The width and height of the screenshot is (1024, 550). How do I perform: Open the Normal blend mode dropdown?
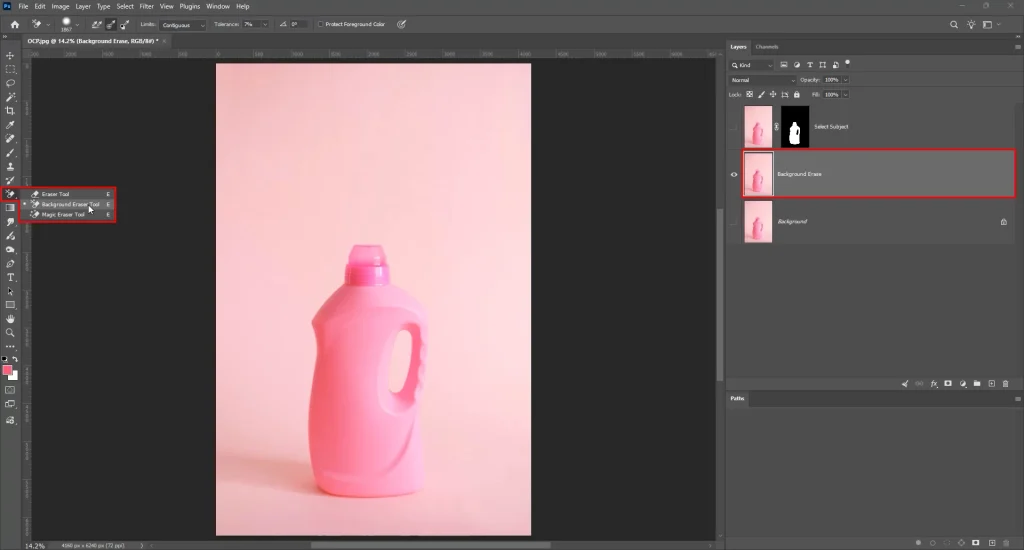click(x=762, y=80)
